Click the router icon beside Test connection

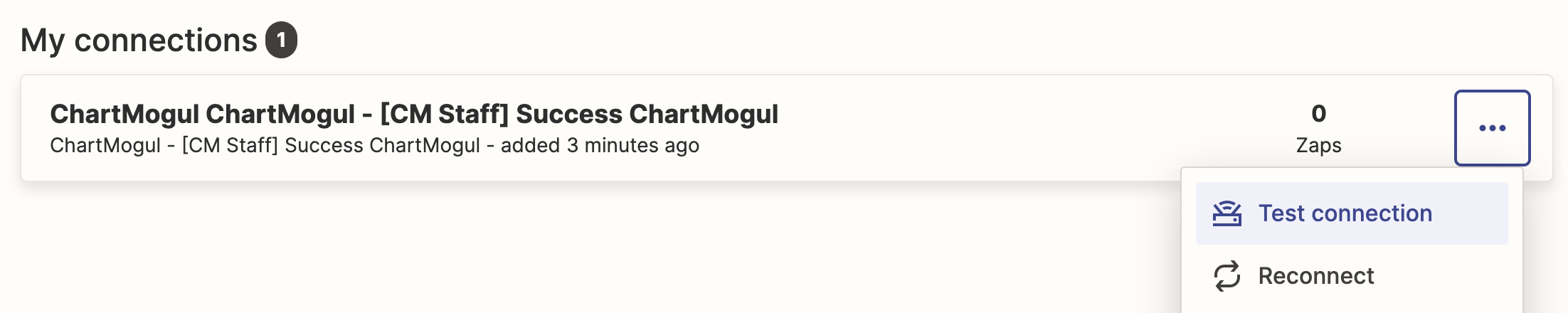coord(1227,213)
